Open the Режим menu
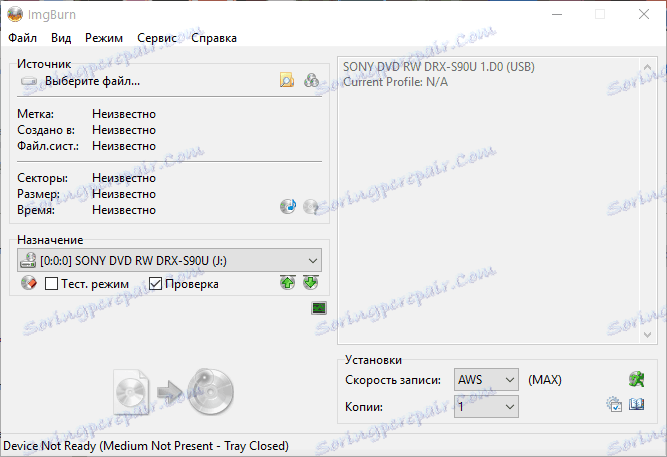 point(104,38)
